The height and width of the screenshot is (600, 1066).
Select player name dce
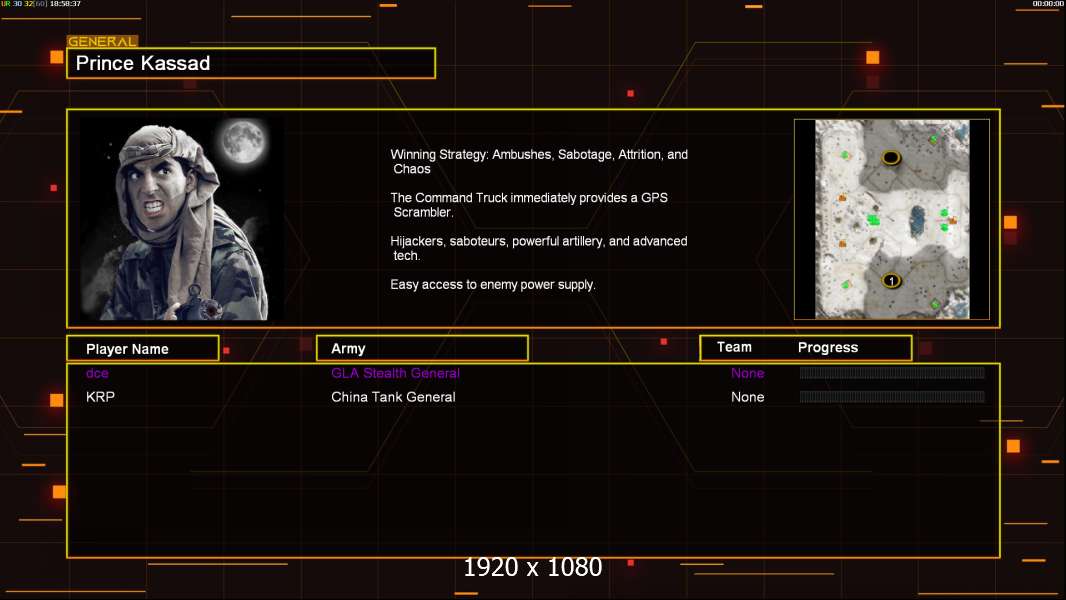tap(97, 373)
